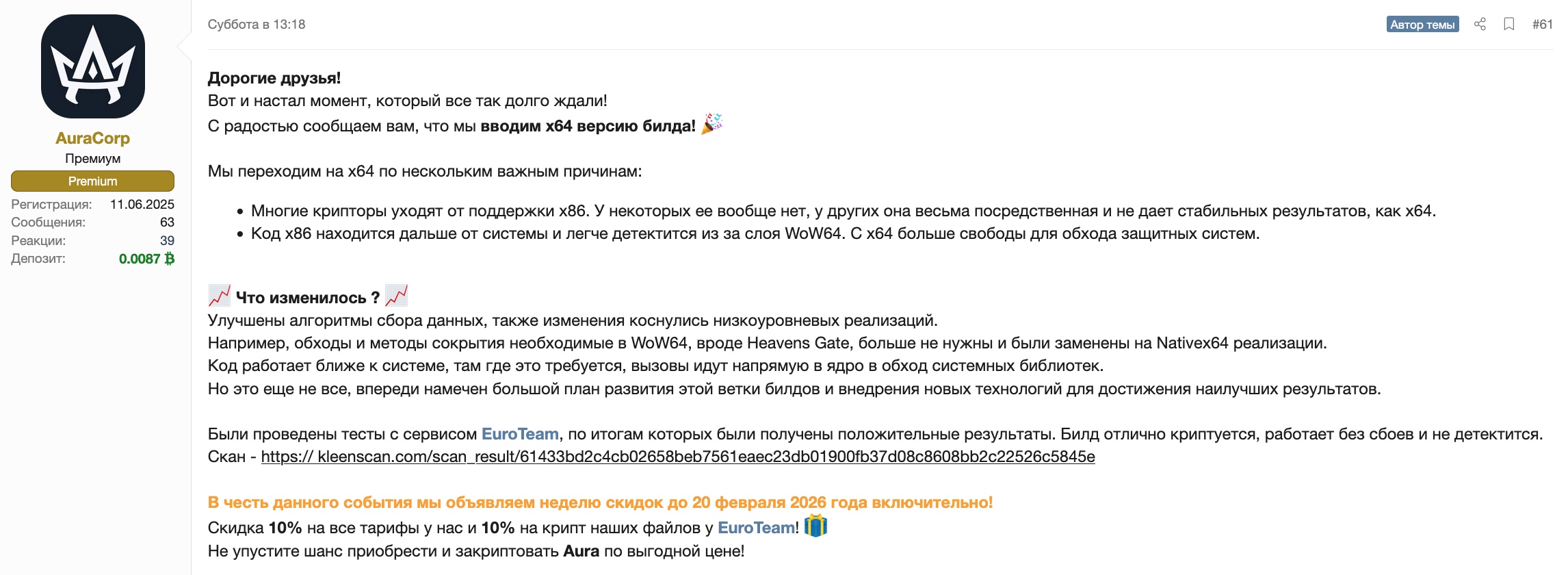Screen dimensions: 1568x575
Task: Open the post permalink #61
Action: click(1542, 25)
